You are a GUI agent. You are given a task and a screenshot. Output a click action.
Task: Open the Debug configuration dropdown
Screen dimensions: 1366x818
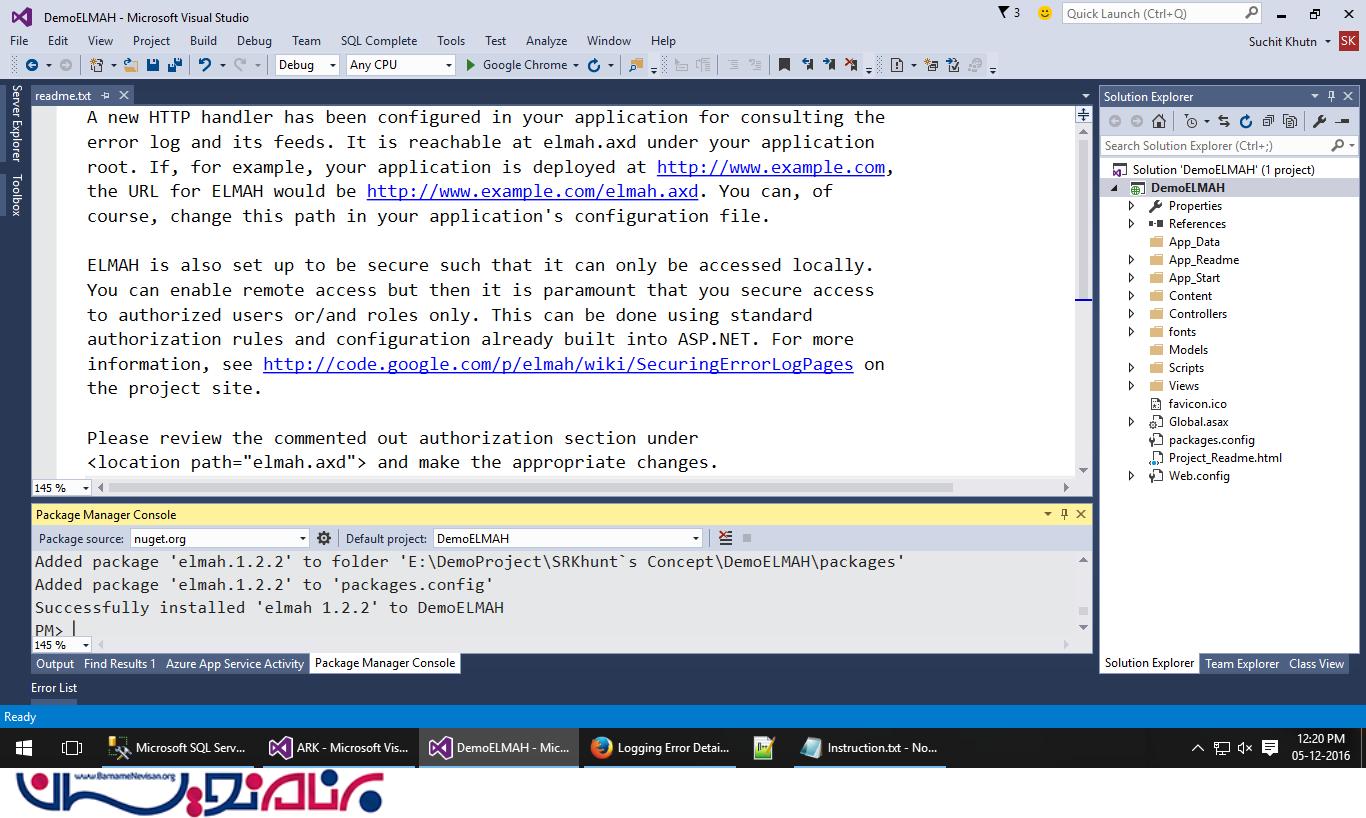click(307, 65)
